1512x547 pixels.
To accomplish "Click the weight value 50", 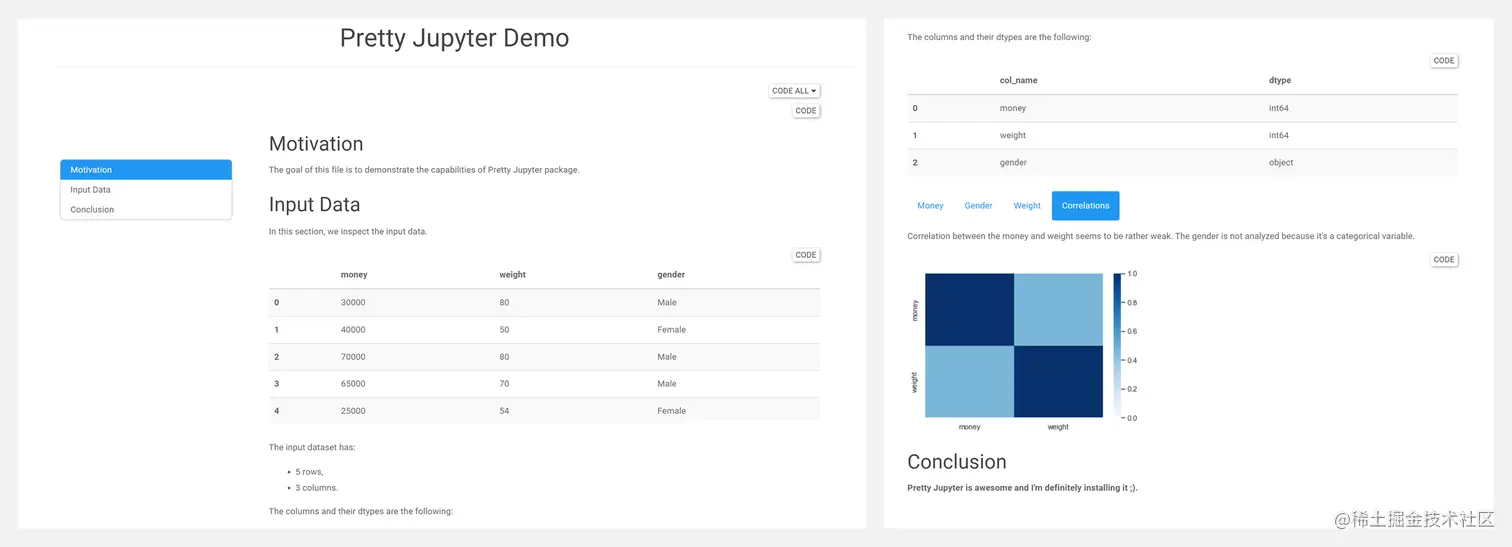I will [x=504, y=330].
